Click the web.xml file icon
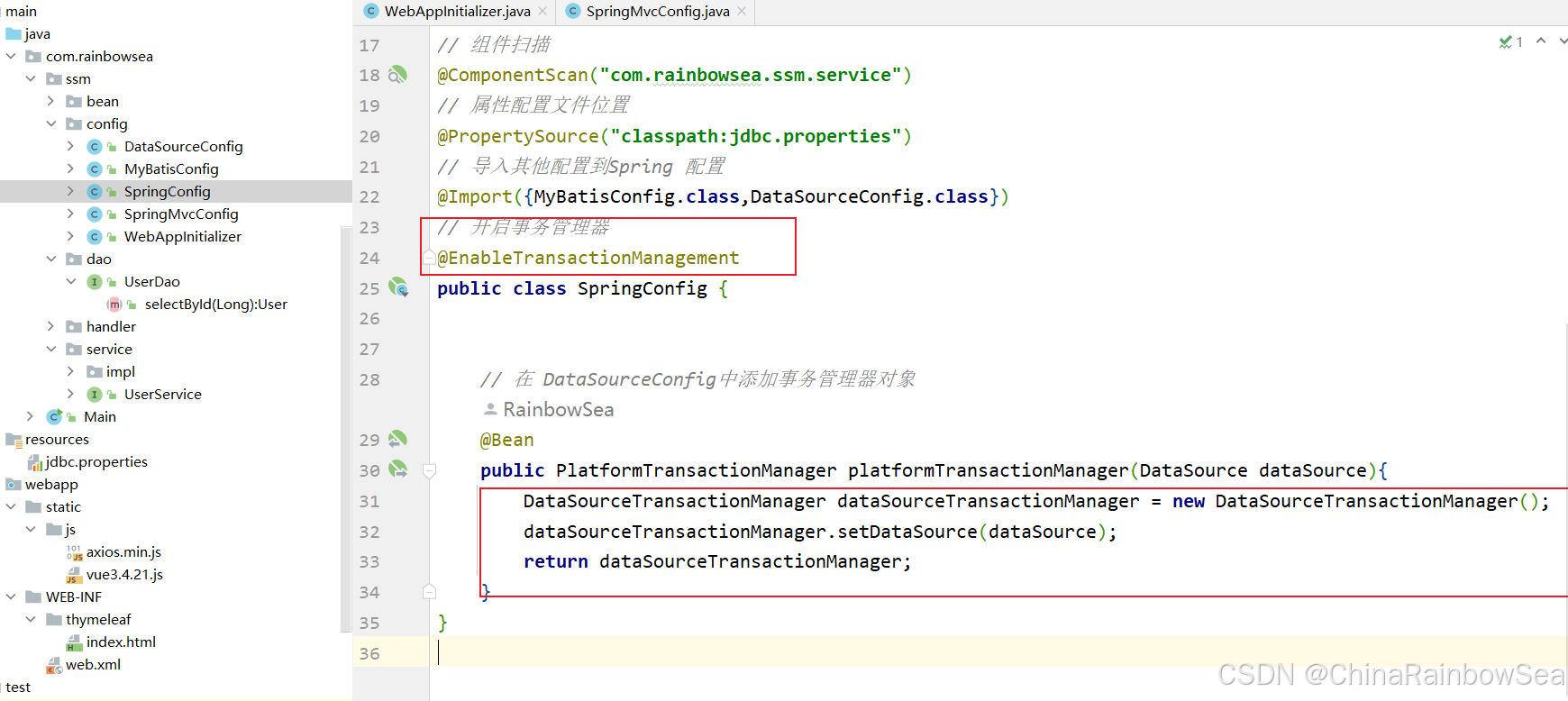 pyautogui.click(x=54, y=665)
